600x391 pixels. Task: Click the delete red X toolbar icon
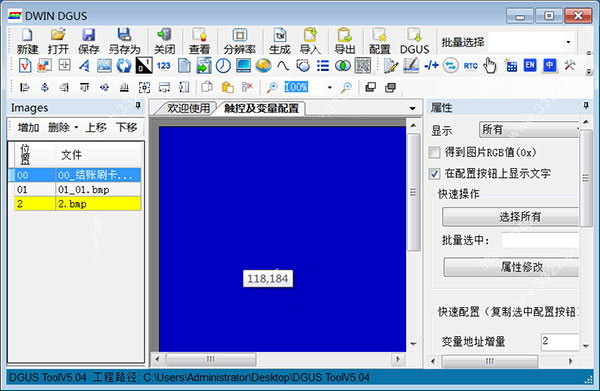click(x=247, y=87)
